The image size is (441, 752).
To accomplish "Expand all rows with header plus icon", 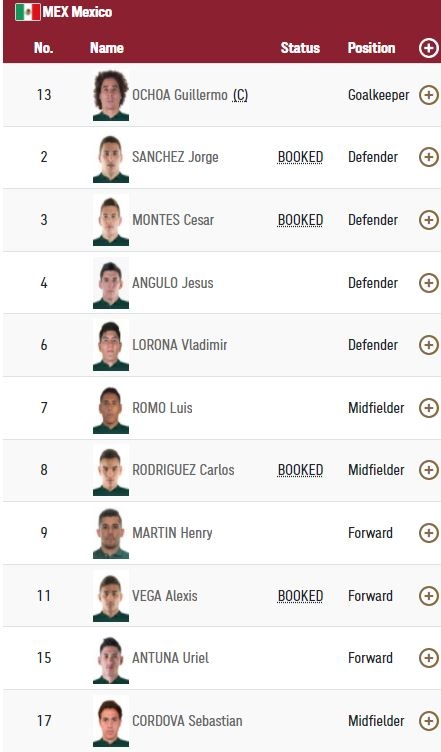I will pos(429,48).
